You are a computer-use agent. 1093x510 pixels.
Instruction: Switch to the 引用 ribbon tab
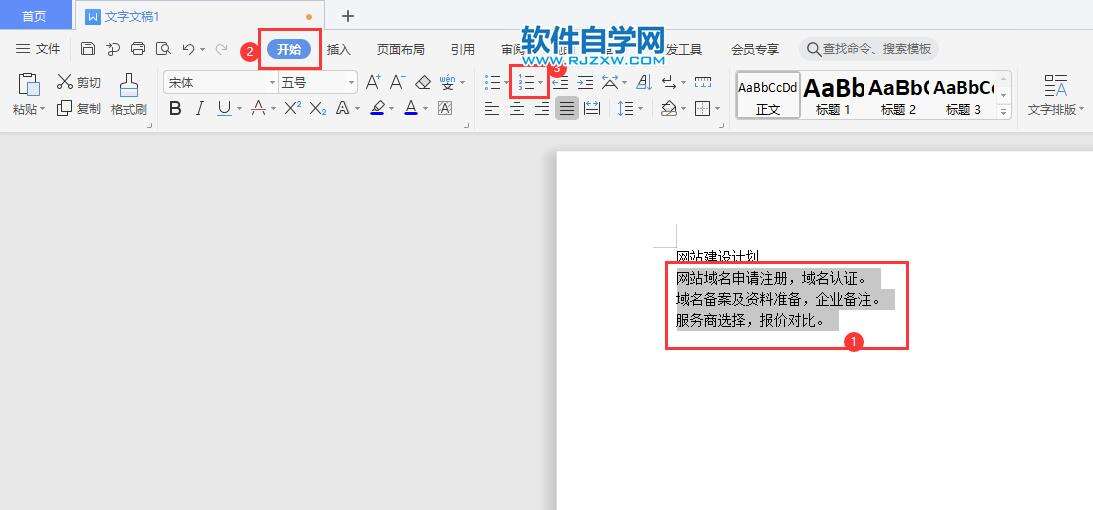463,49
